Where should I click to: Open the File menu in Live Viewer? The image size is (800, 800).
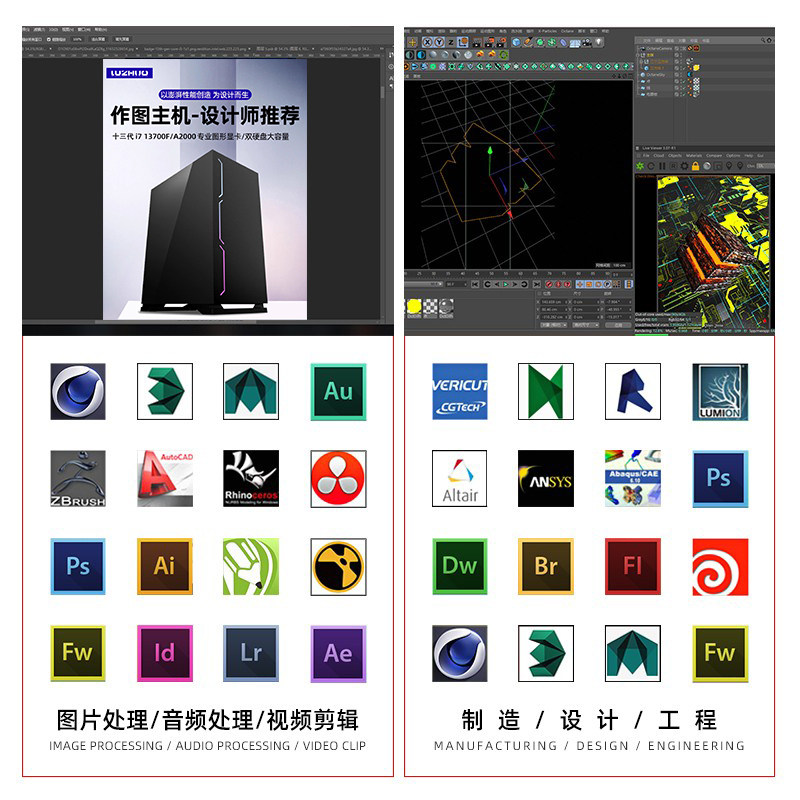pos(646,156)
